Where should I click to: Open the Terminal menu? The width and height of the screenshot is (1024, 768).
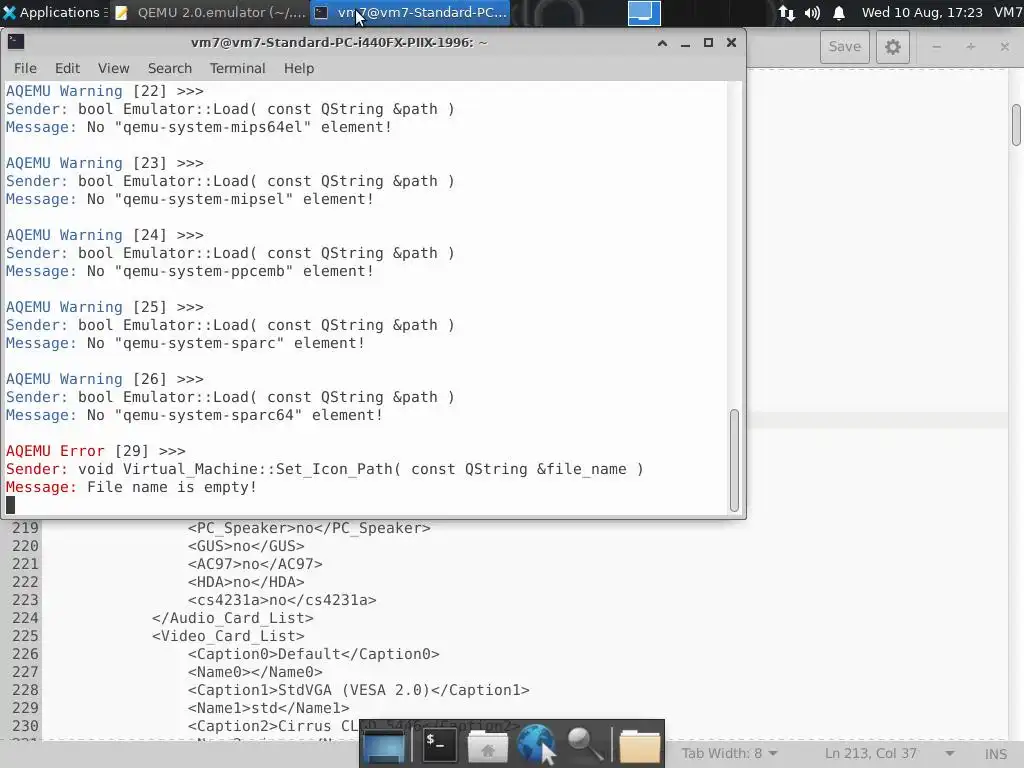point(237,68)
